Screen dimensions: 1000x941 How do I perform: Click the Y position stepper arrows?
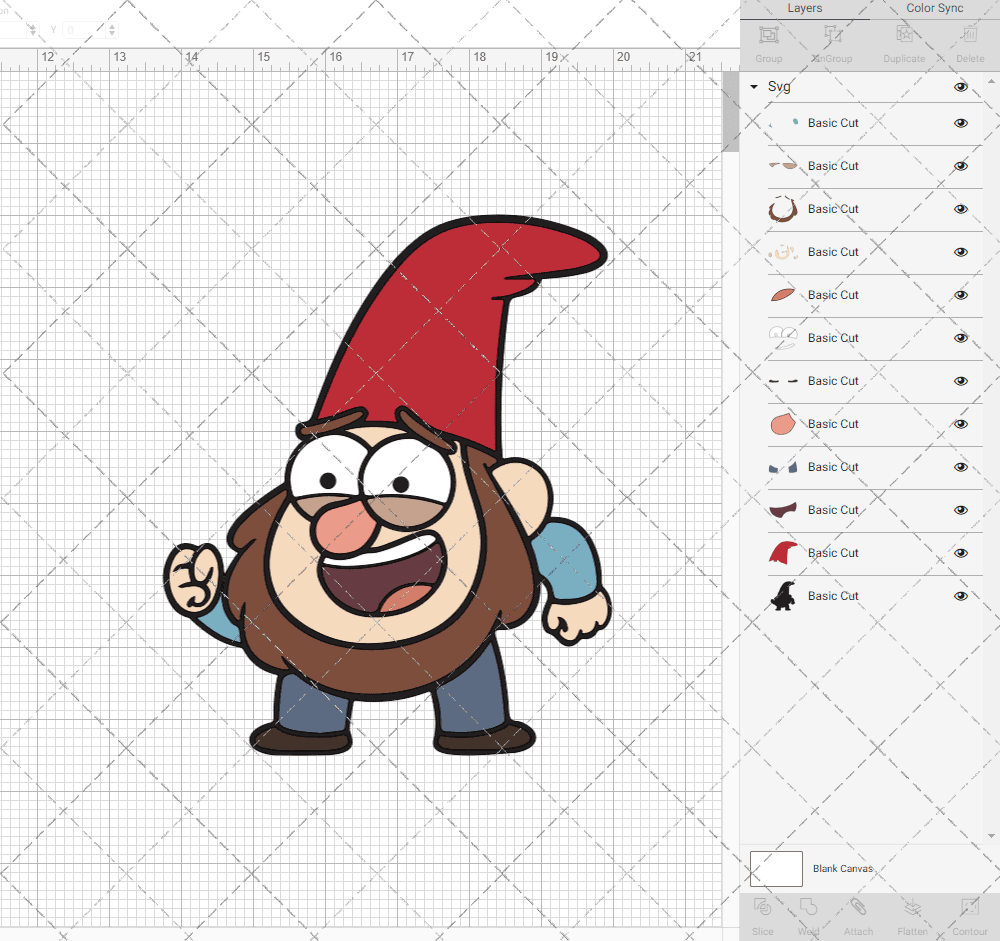pos(112,29)
